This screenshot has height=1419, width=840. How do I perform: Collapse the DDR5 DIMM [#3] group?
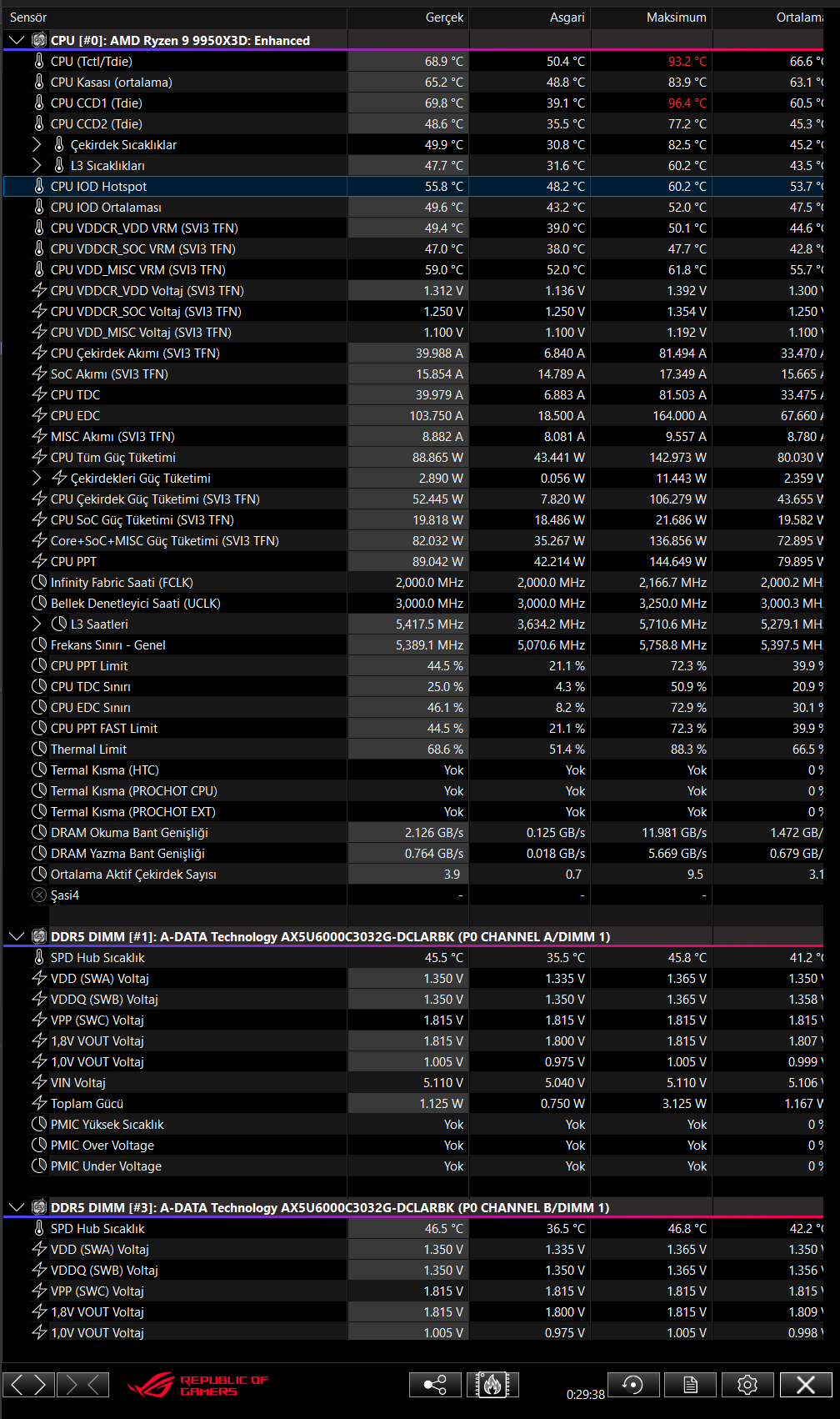coord(17,1207)
